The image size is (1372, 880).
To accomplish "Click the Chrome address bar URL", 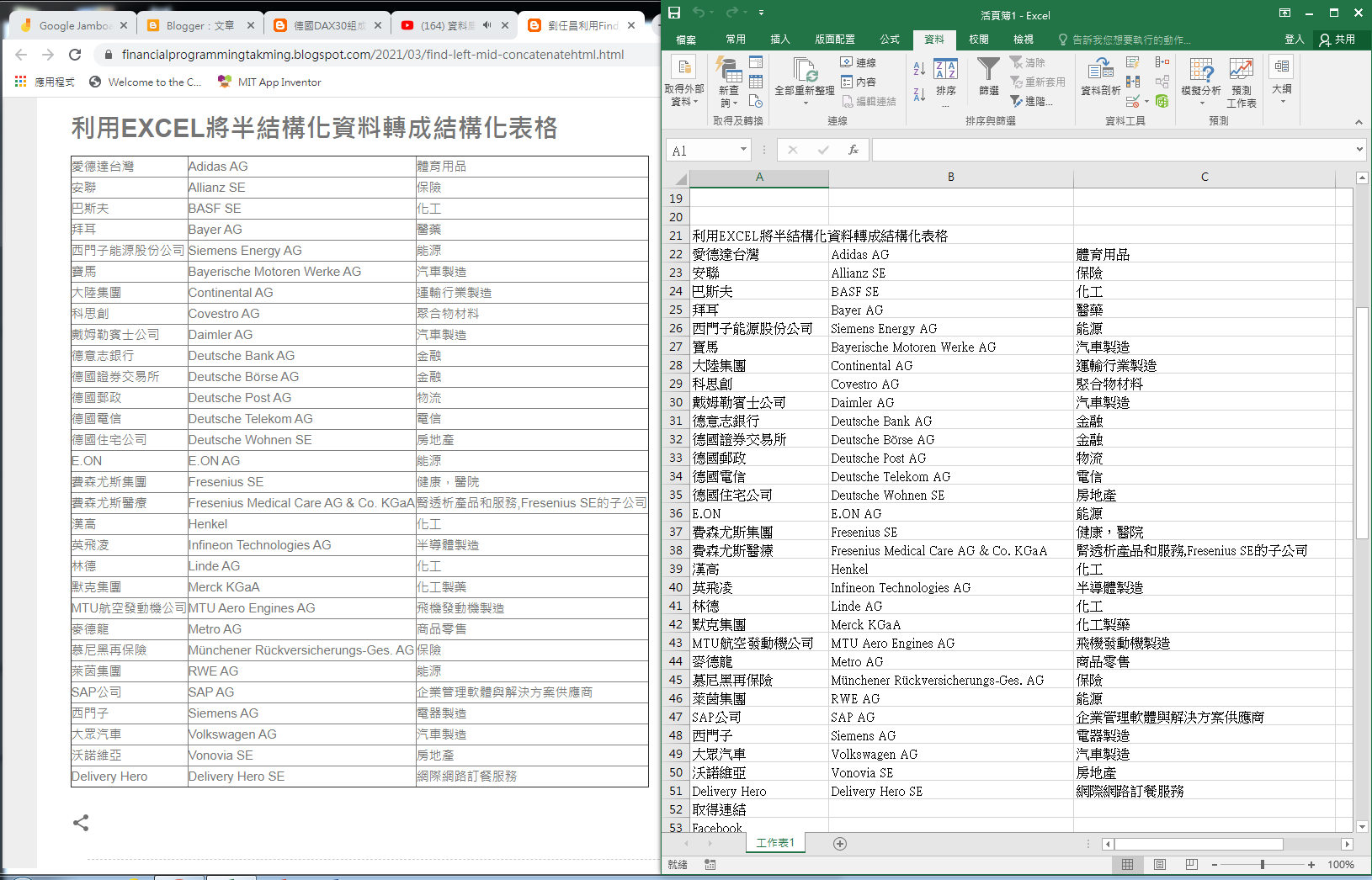I will pos(373,55).
